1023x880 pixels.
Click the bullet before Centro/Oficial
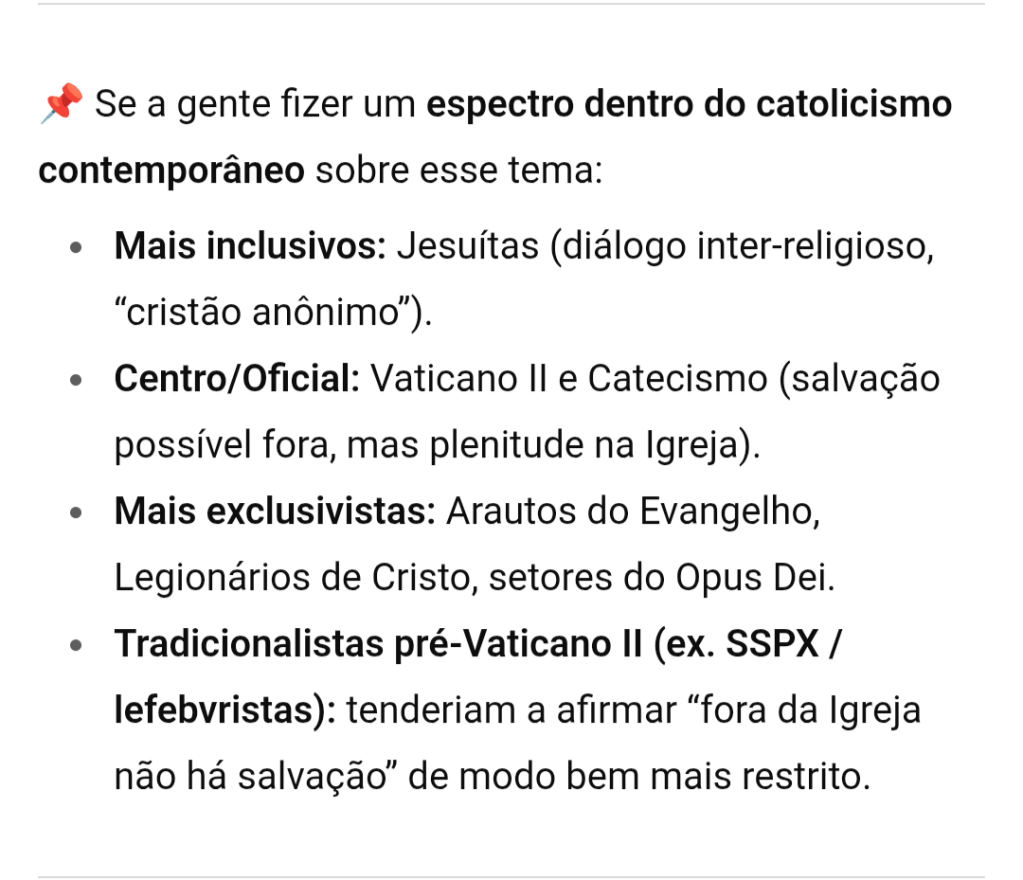[77, 381]
